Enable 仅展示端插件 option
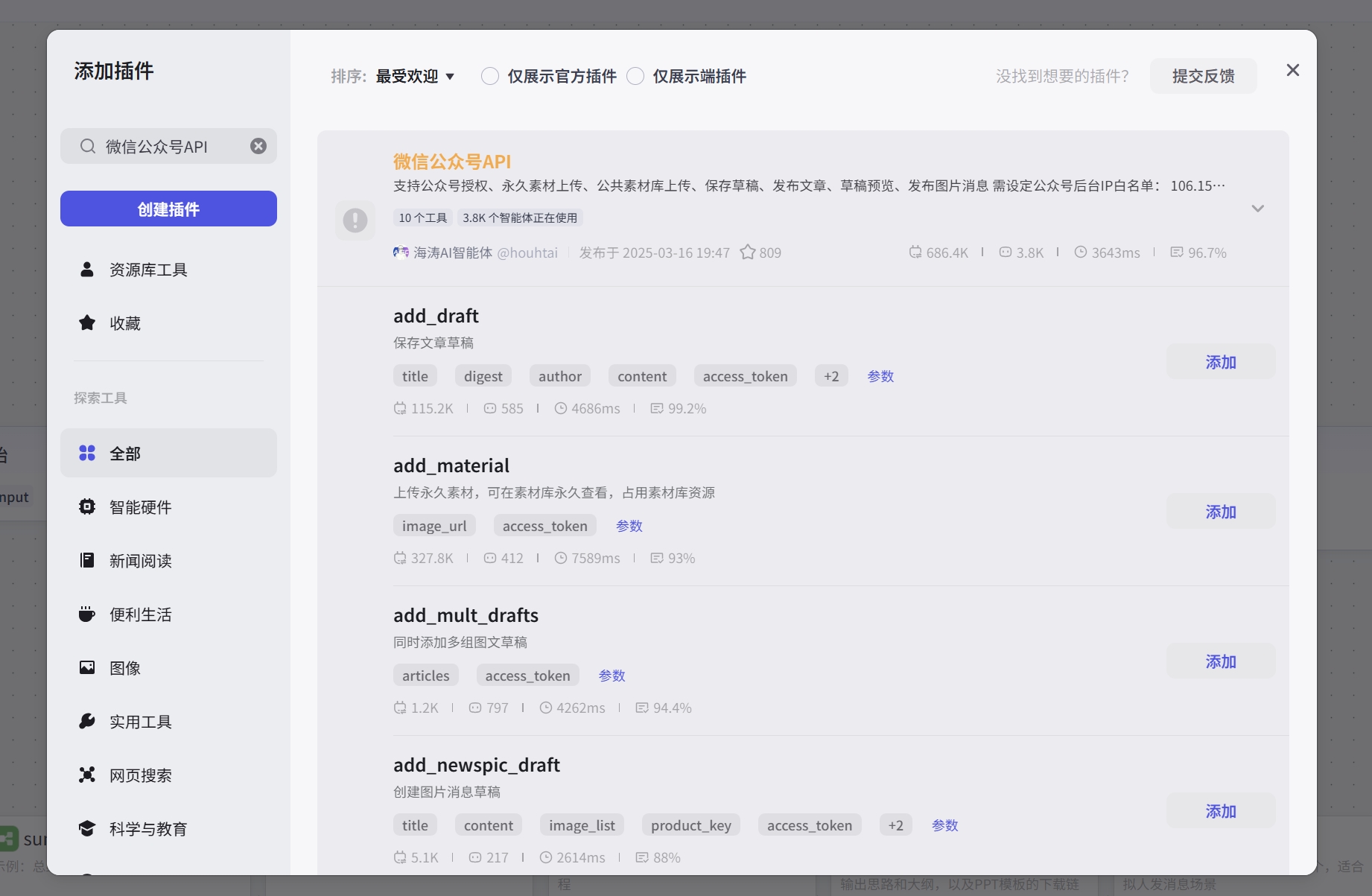 pyautogui.click(x=635, y=76)
